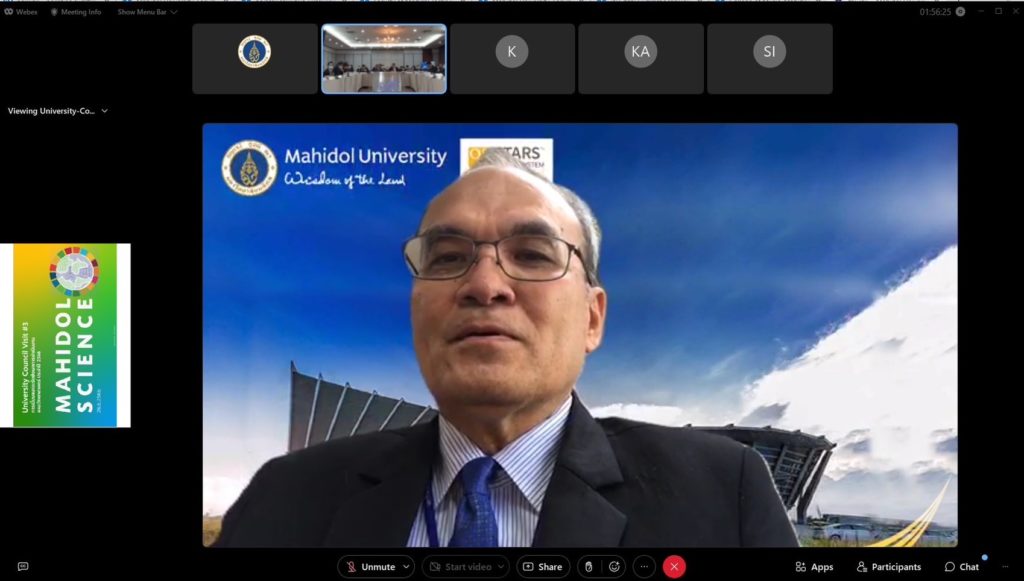Click the disabled Start video button
This screenshot has width=1024, height=581.
click(x=458, y=567)
